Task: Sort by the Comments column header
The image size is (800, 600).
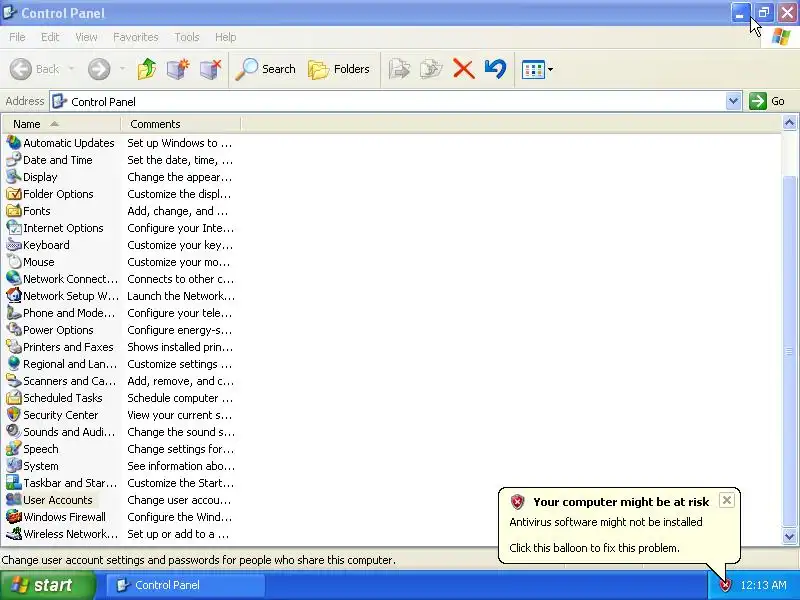Action: [x=181, y=124]
